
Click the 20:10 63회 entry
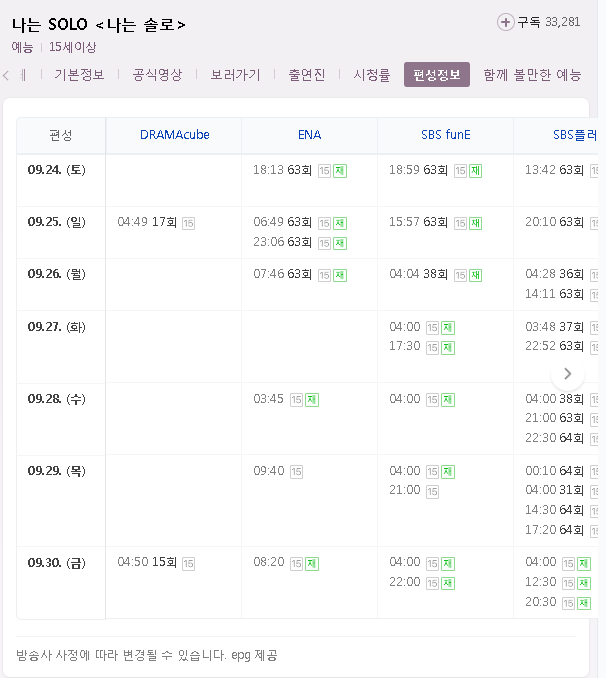555,222
